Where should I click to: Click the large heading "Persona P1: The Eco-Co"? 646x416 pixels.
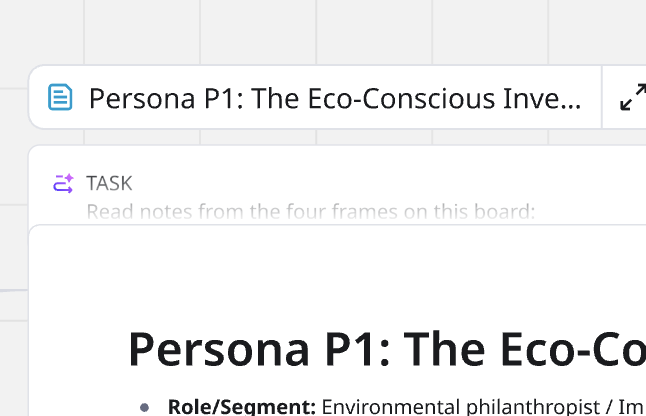click(x=386, y=350)
